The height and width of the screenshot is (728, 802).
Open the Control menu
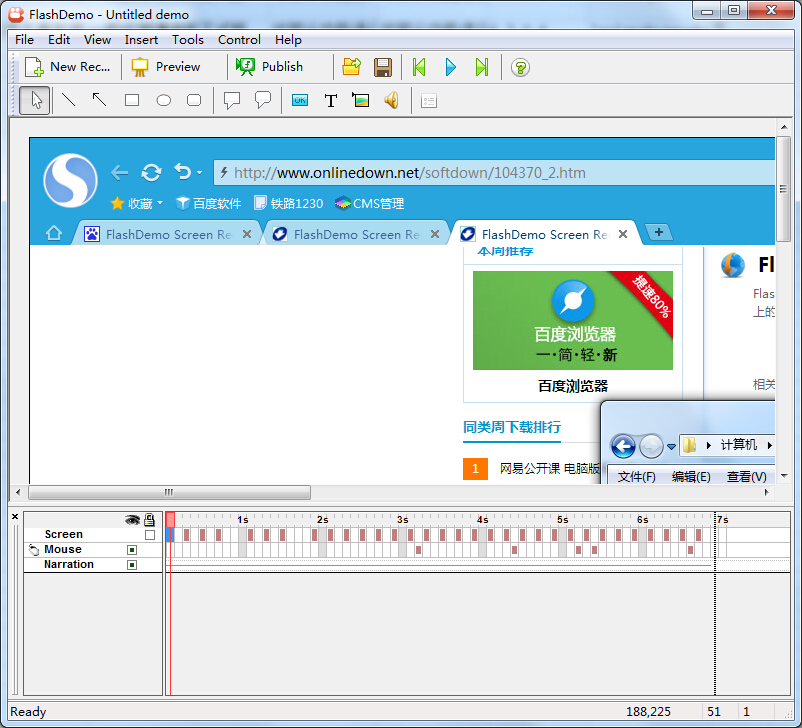pyautogui.click(x=239, y=40)
